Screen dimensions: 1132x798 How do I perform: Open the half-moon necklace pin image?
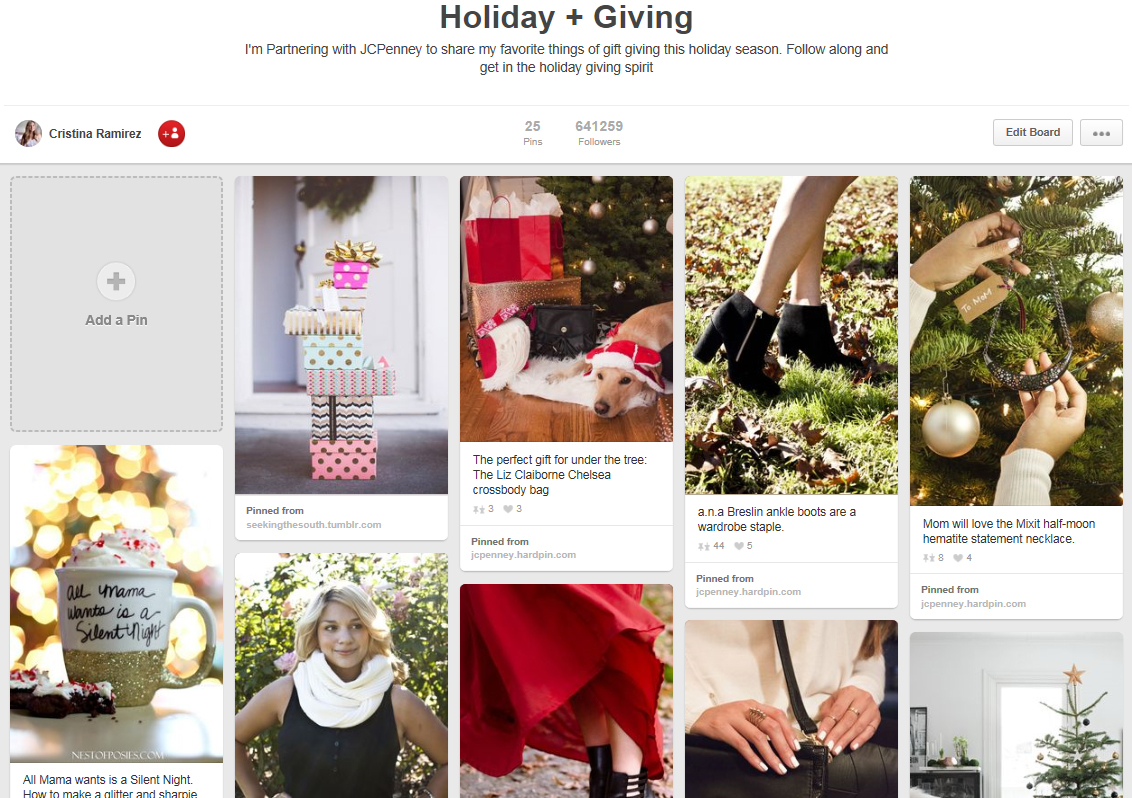(1016, 341)
